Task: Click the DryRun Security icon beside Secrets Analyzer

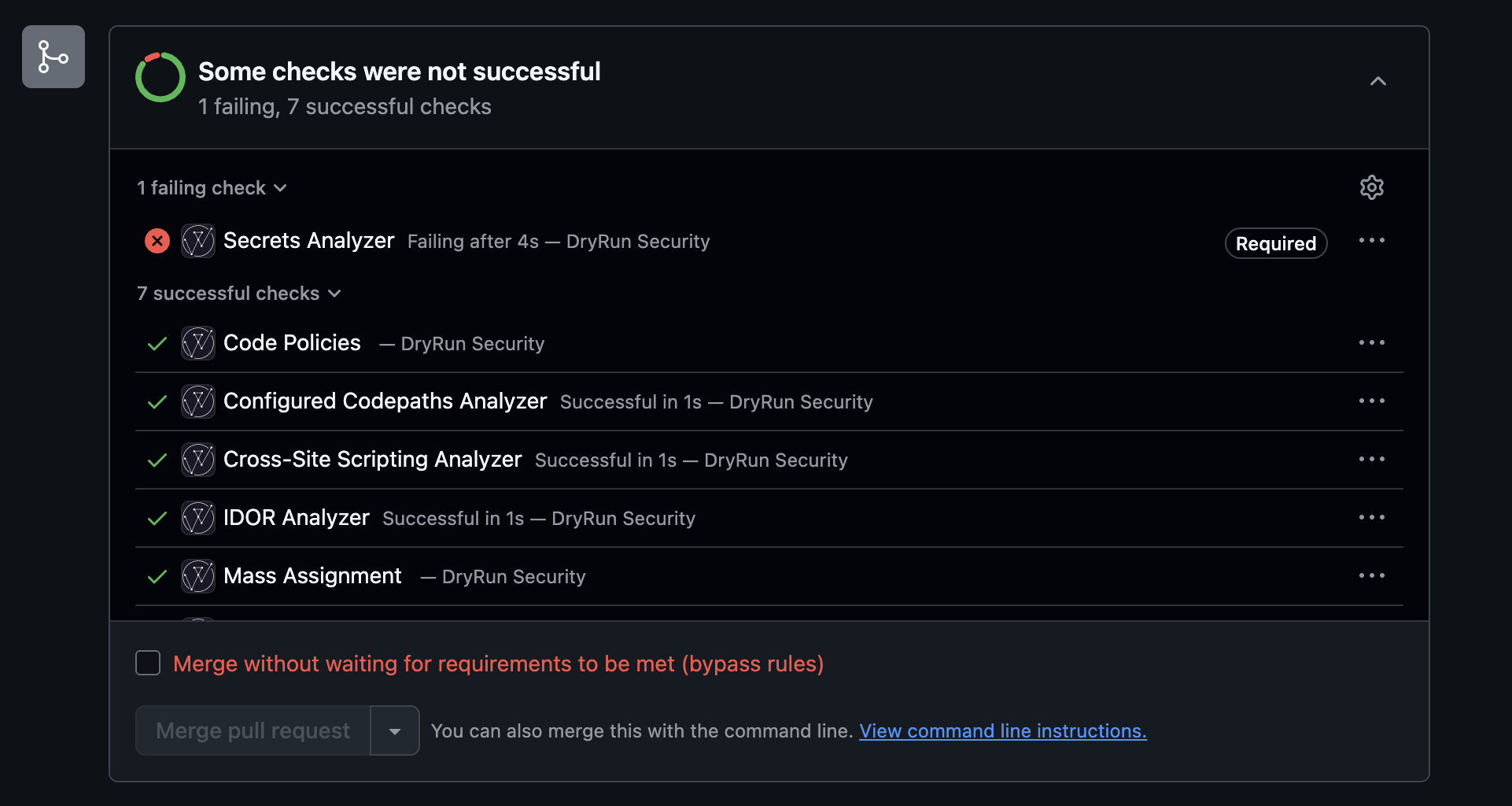Action: pyautogui.click(x=197, y=241)
